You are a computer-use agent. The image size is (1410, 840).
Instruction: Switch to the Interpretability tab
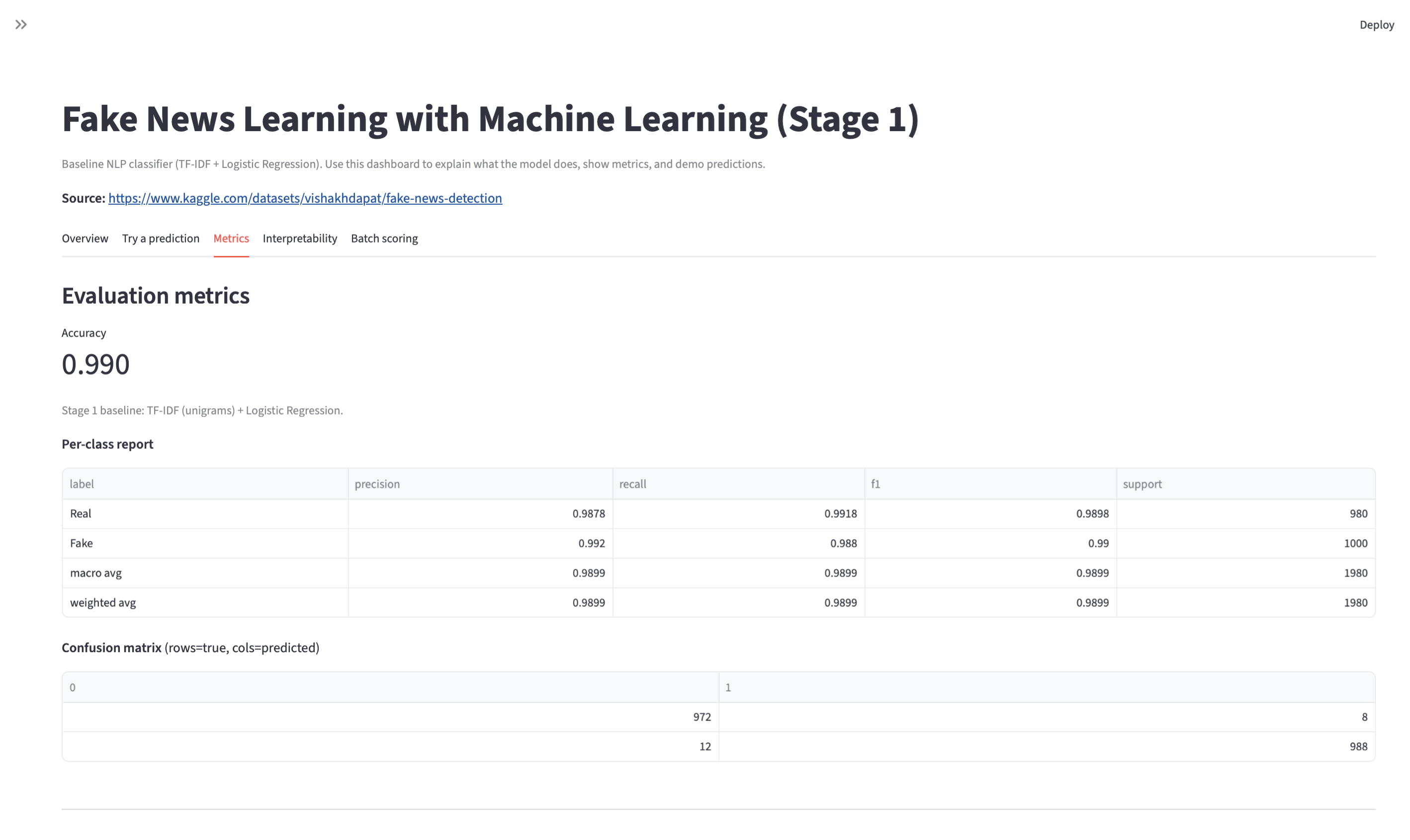[x=299, y=238]
